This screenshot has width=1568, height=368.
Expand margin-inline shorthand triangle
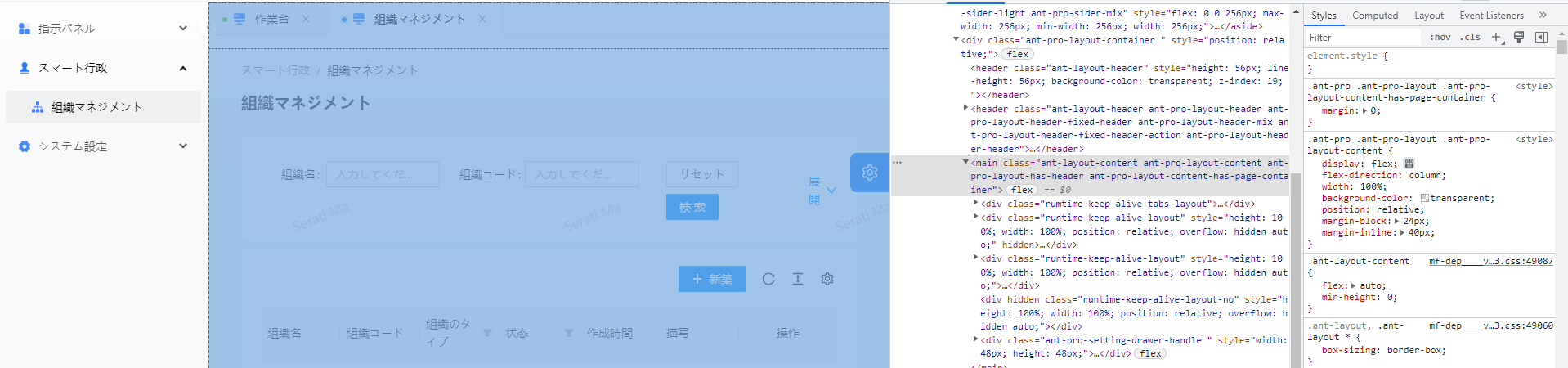tap(1402, 232)
